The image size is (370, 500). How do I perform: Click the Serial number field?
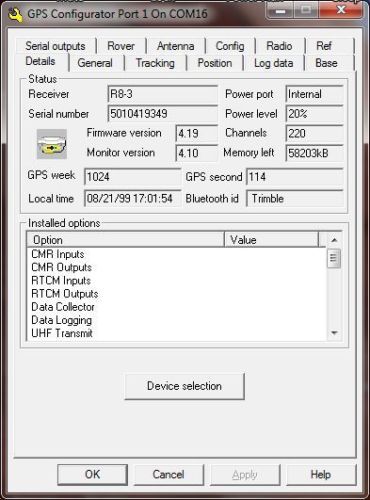tap(163, 114)
